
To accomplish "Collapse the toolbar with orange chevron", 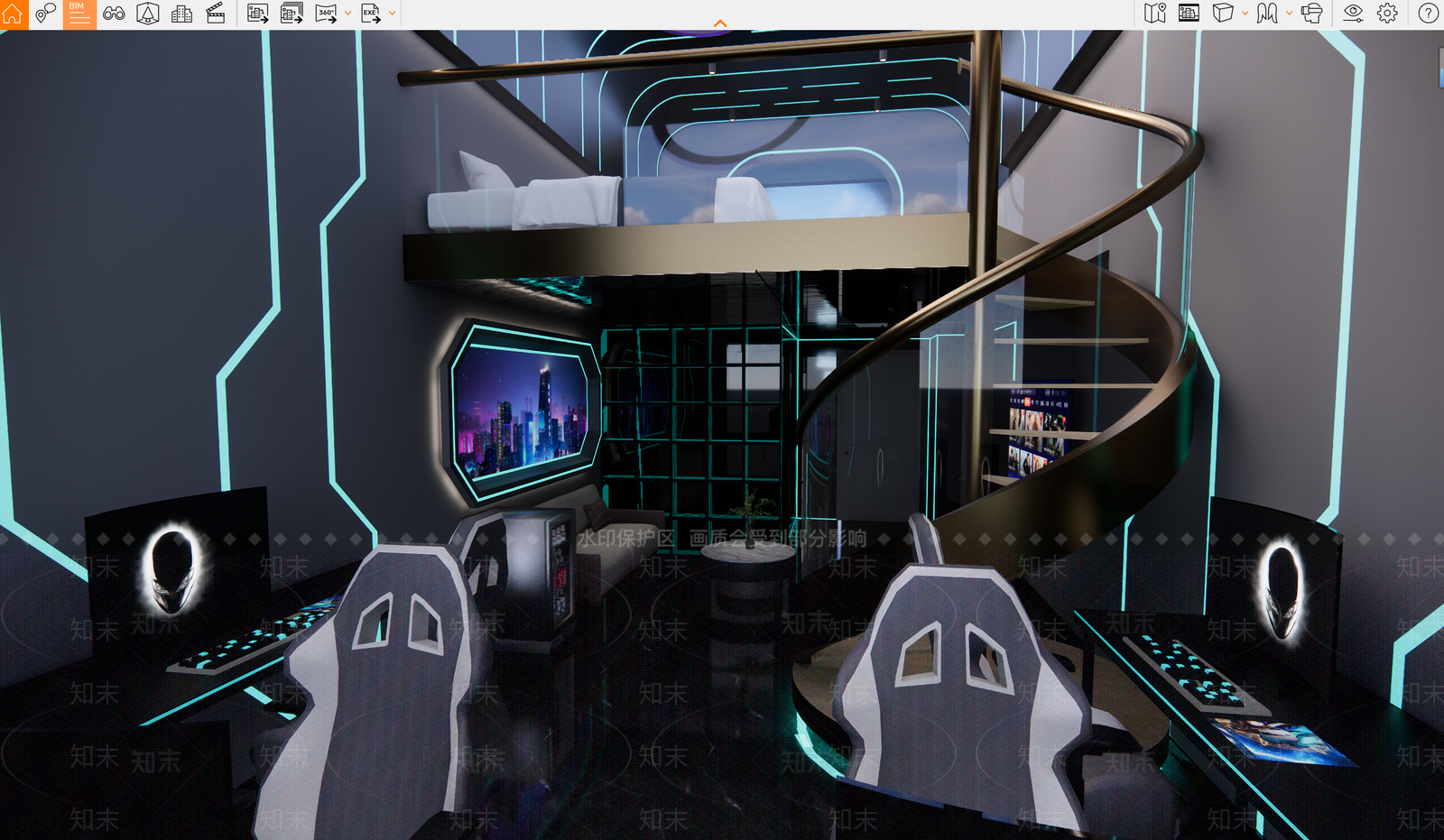I will point(720,23).
